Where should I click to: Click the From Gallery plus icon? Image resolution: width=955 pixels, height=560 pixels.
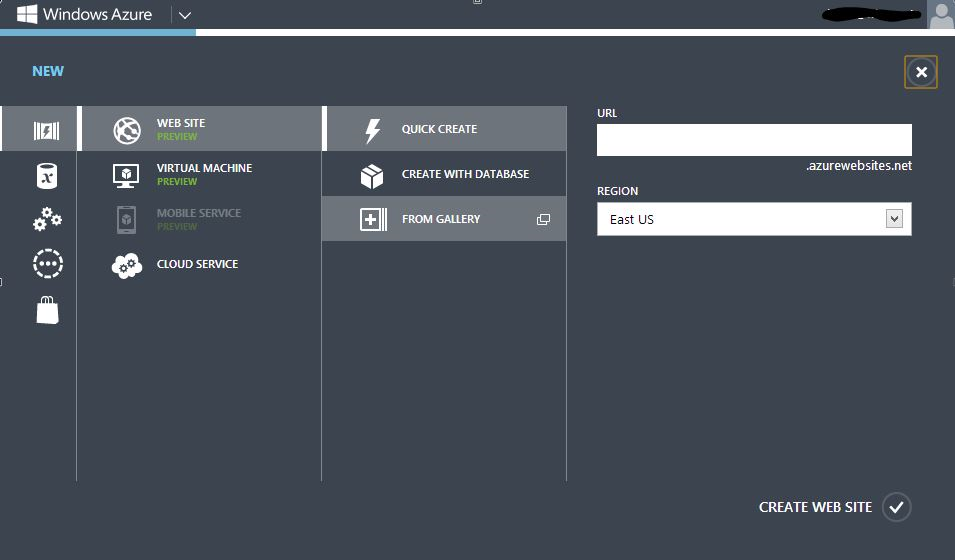(x=373, y=220)
